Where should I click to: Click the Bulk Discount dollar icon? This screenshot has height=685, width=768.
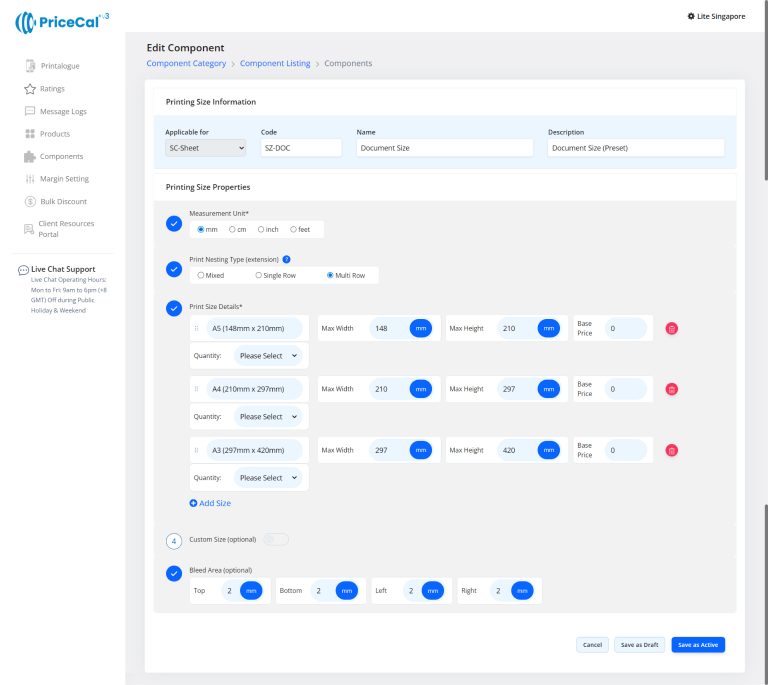30,202
